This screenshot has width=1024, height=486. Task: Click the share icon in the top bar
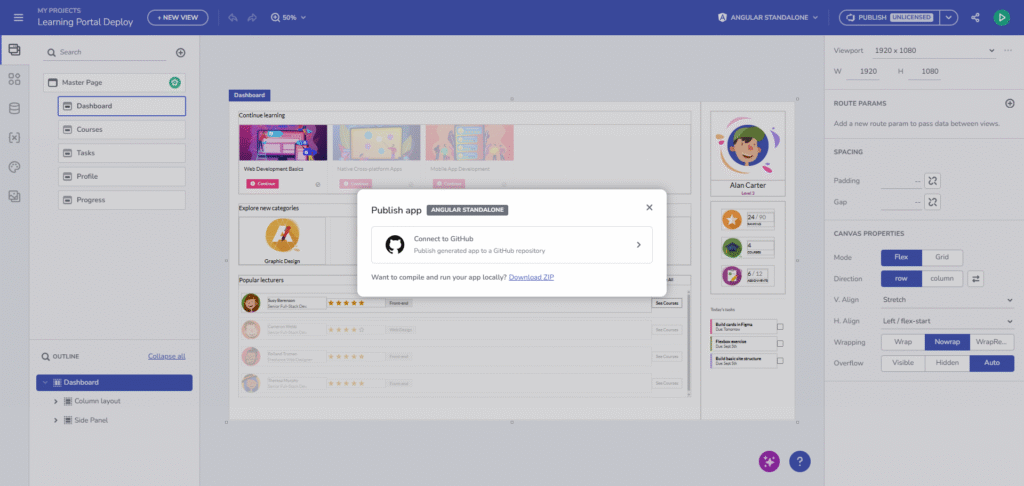975,18
